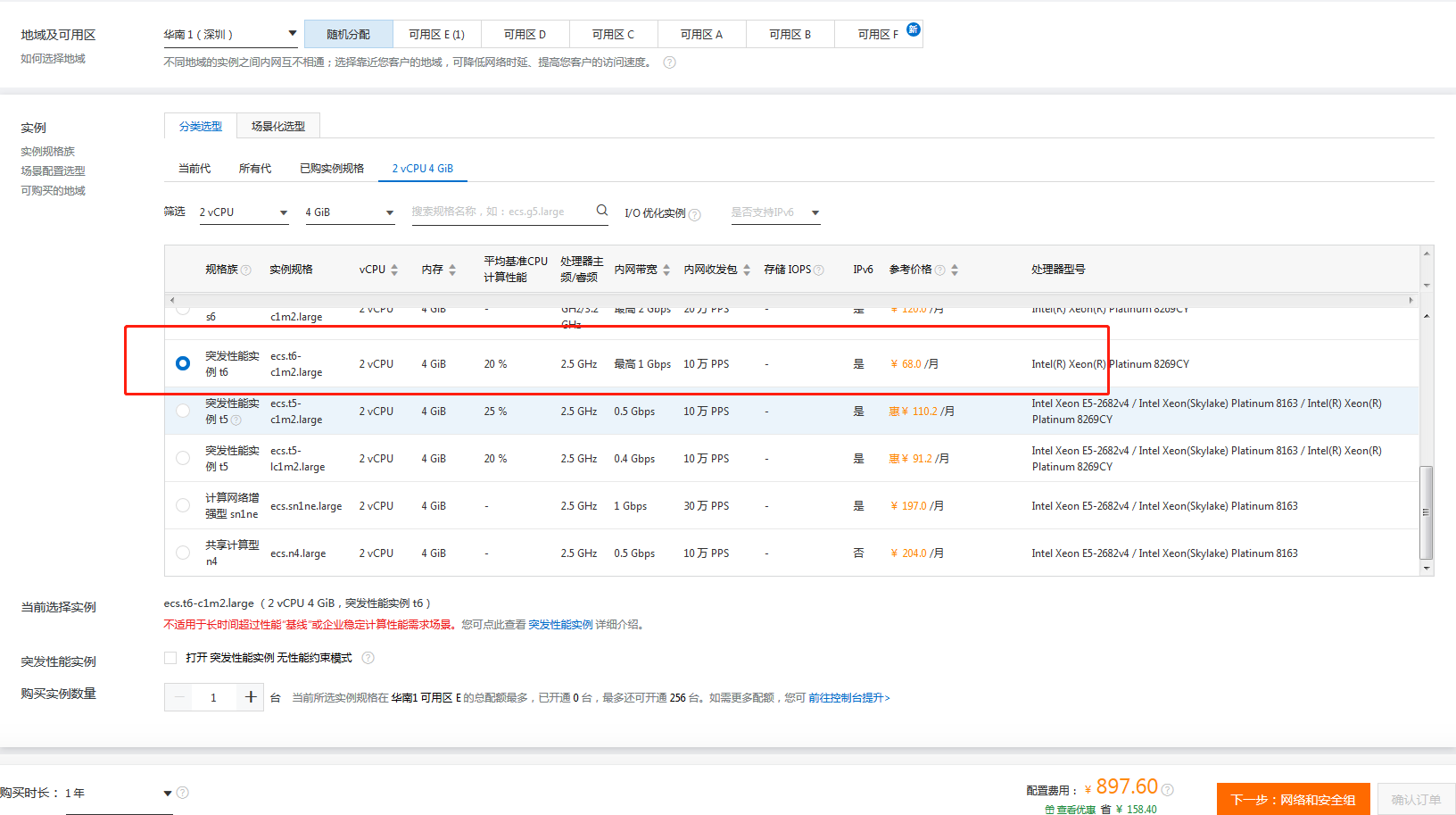Click help icon beside 规格族 column header
1456x815 pixels.
(246, 270)
